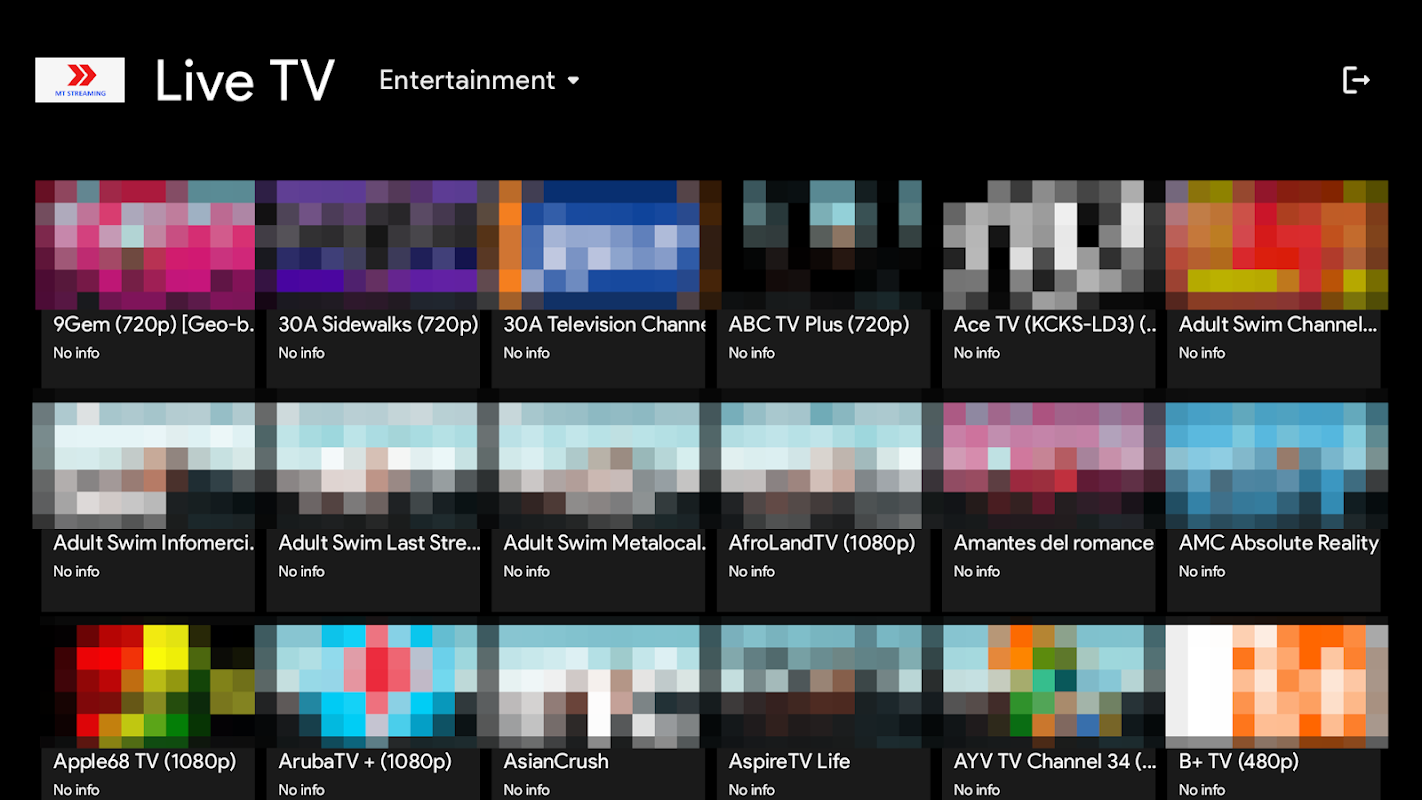Viewport: 1422px width, 800px height.
Task: Select the 9Gem (720p) channel title
Action: (x=154, y=324)
